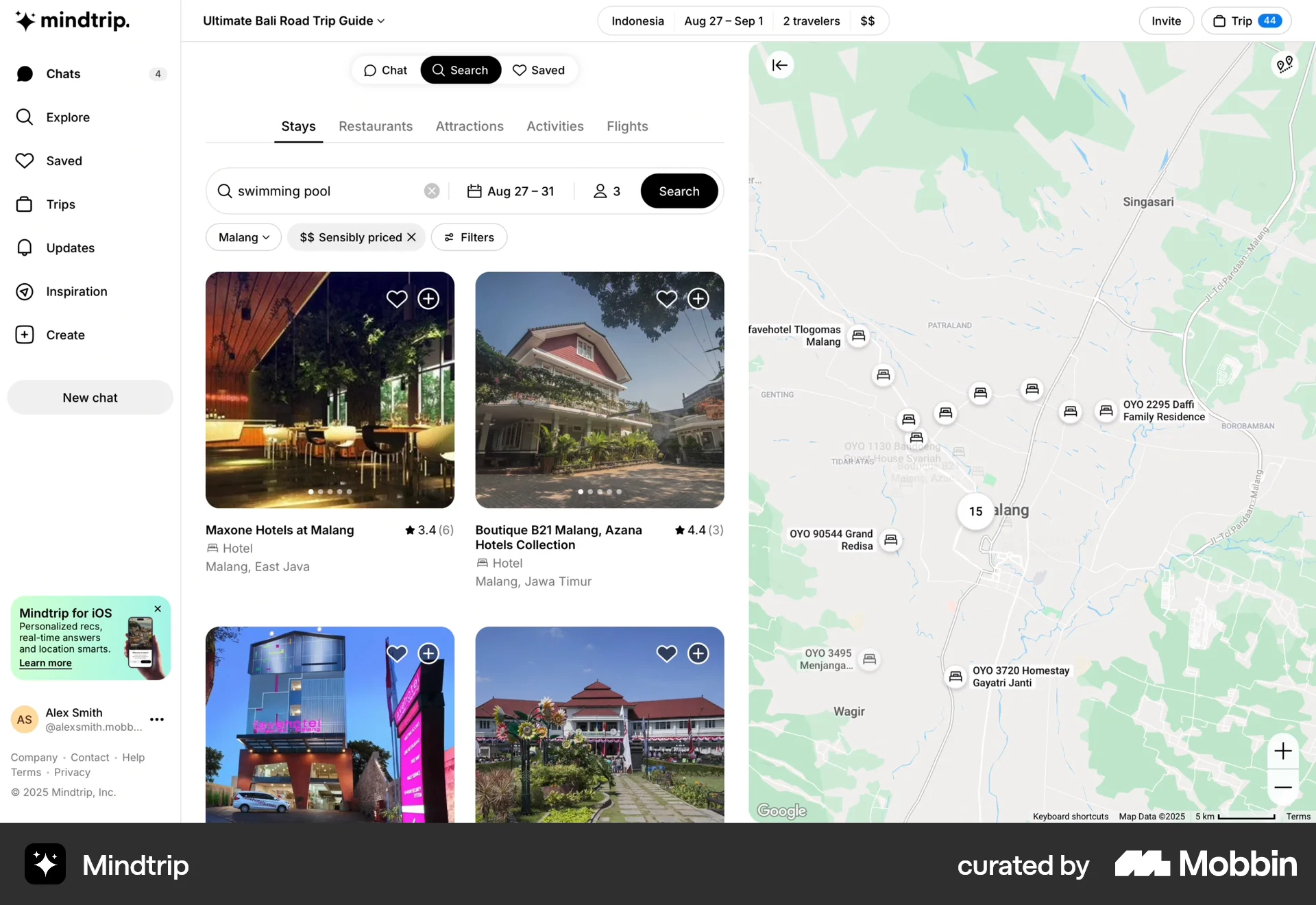Open Ultimate Bali Road Trip Guide dropdown
Image resolution: width=1316 pixels, height=905 pixels.
click(294, 21)
